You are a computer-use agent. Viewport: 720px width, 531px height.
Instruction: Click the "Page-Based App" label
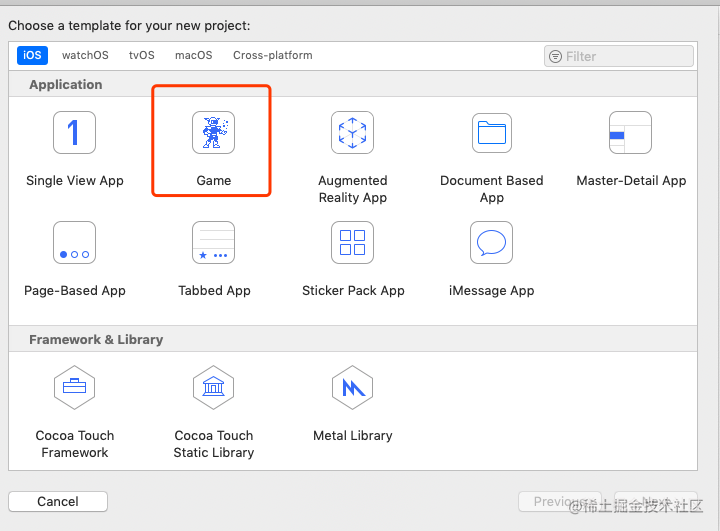75,291
